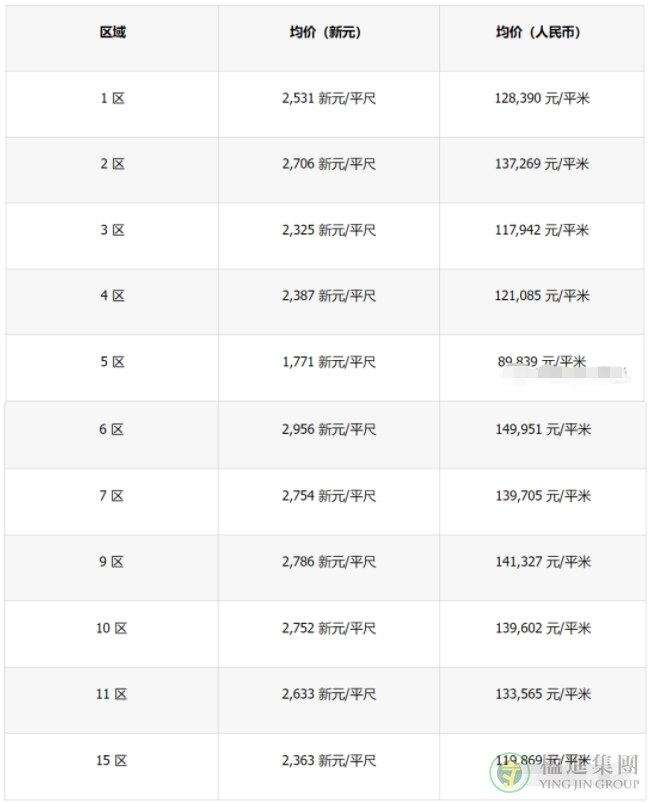The height and width of the screenshot is (803, 649).
Task: Select the 2 区 row label
Action: tap(112, 164)
